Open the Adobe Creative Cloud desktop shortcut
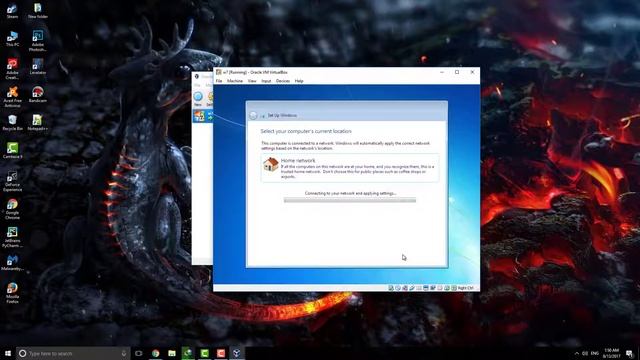Viewport: 640px width, 360px height. 12,69
